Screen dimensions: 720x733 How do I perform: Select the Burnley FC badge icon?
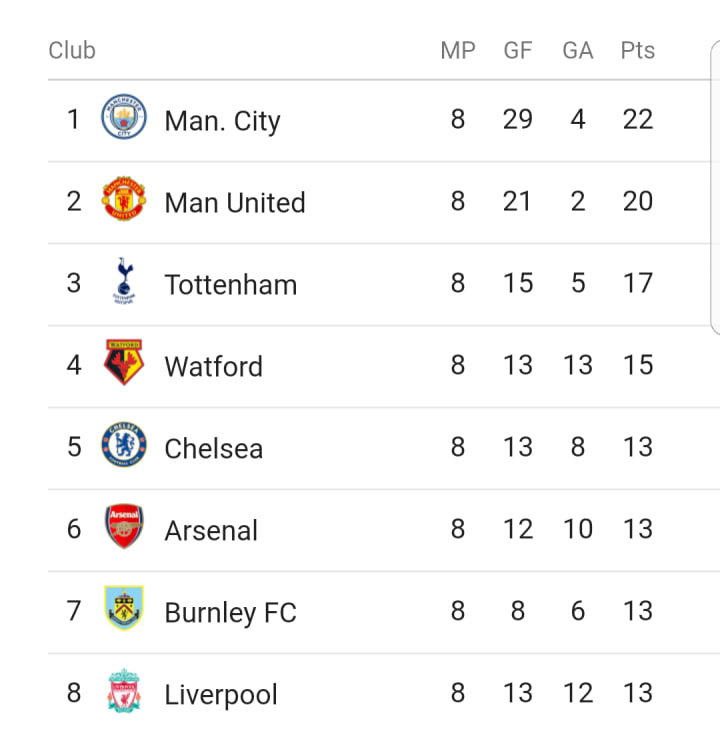pos(124,608)
